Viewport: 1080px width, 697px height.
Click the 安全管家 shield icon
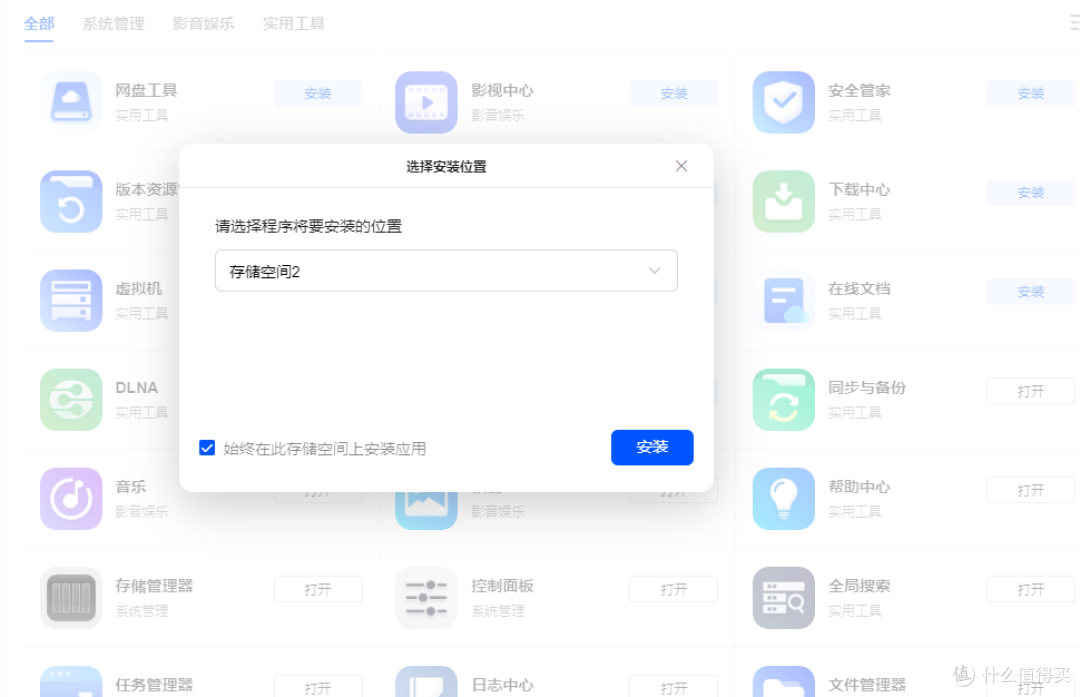784,102
